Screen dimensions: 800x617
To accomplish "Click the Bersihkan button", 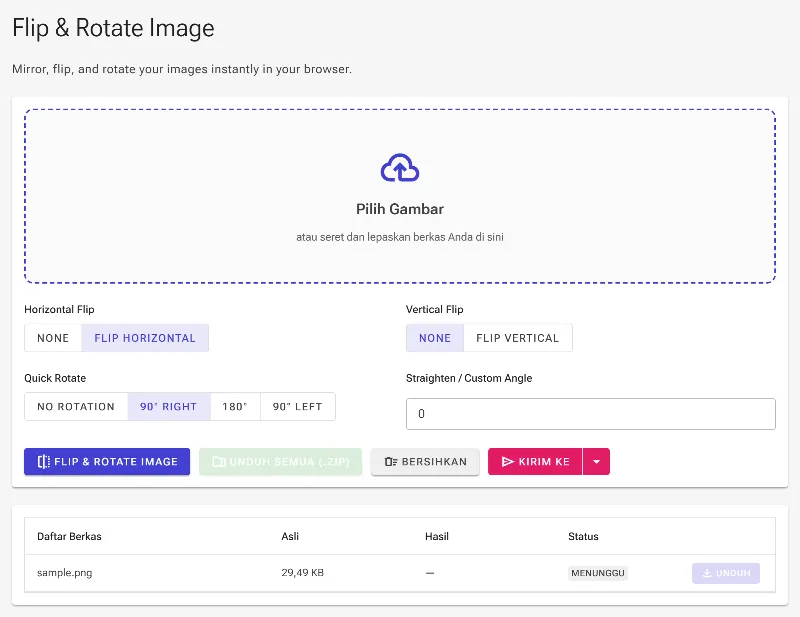I will pos(426,461).
